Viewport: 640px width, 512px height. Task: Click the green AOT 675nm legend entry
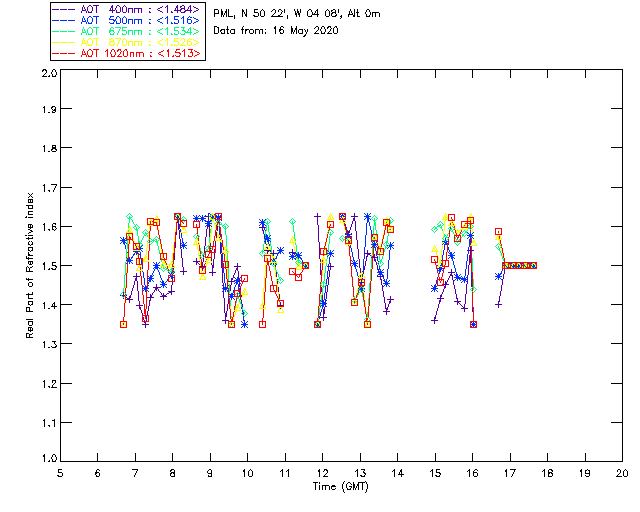click(x=128, y=31)
